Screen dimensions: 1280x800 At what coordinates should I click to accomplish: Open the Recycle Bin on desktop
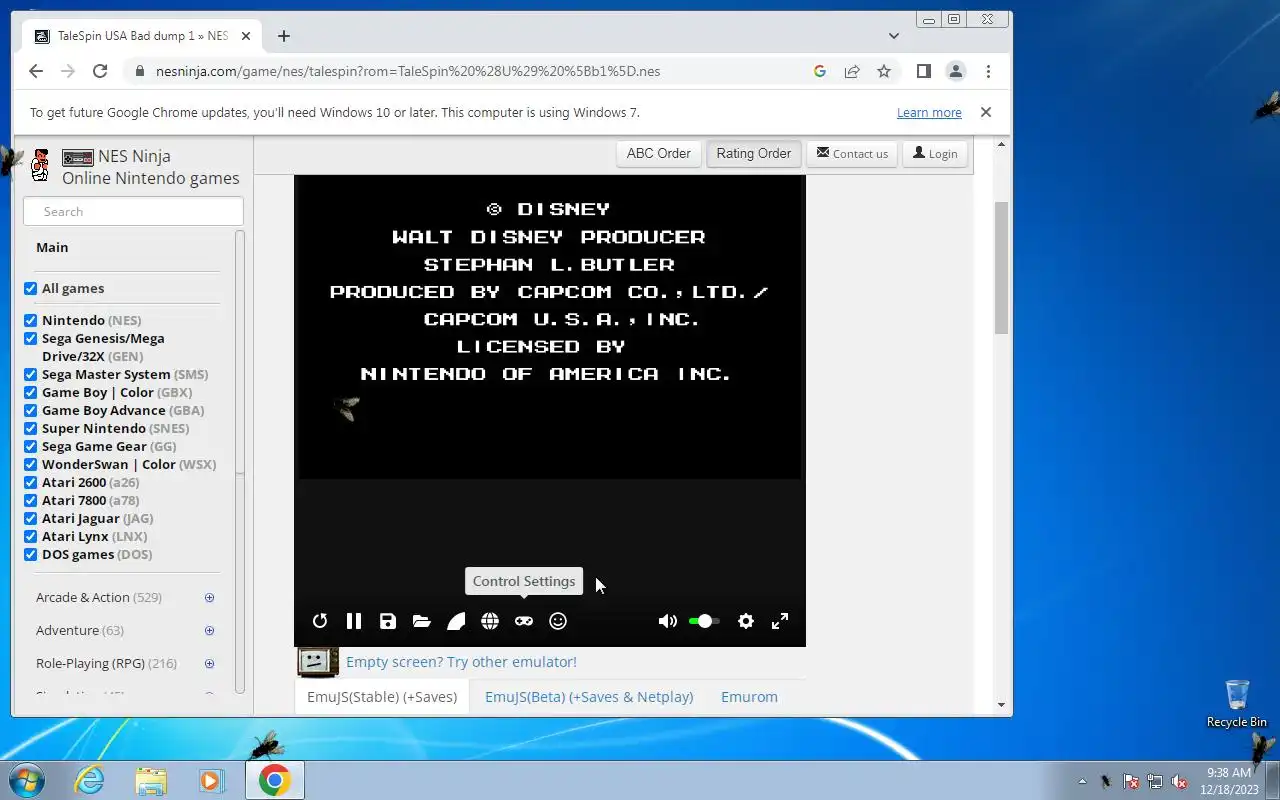(1237, 704)
